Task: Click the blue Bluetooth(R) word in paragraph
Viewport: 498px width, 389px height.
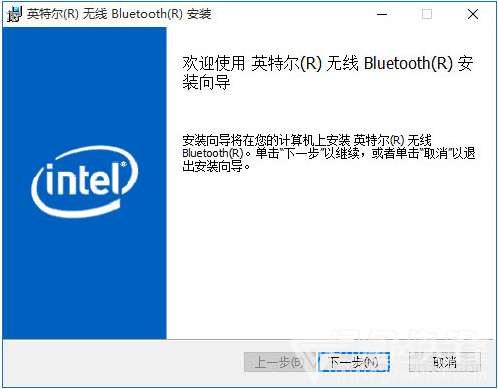Action: click(x=213, y=153)
